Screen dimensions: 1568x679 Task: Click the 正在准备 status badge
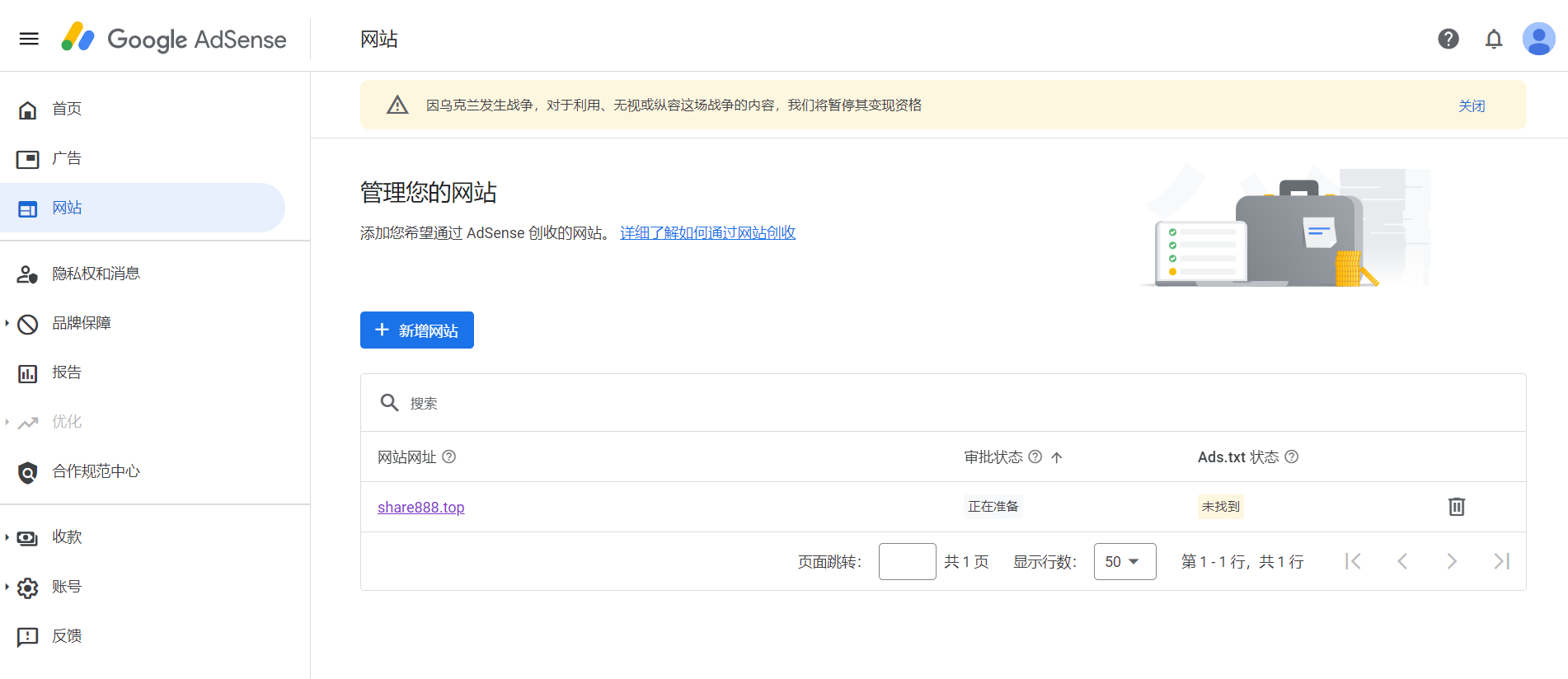[x=993, y=506]
